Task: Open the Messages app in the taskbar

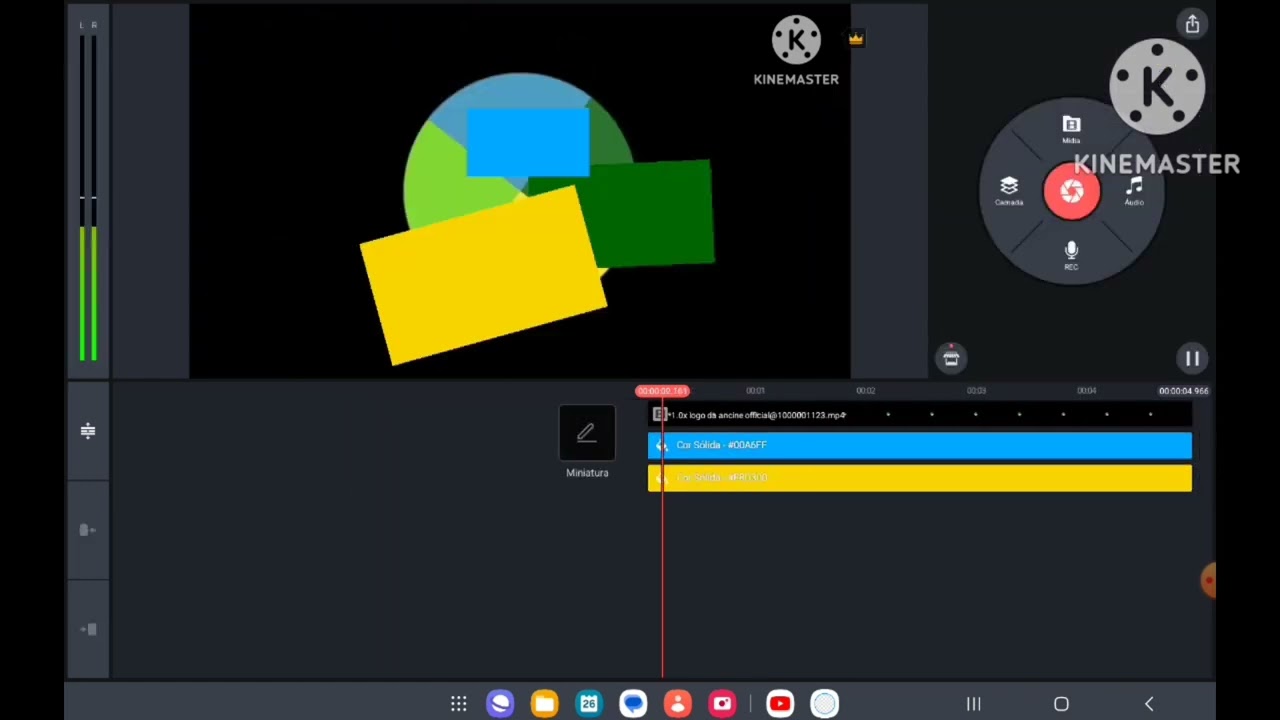Action: [633, 704]
